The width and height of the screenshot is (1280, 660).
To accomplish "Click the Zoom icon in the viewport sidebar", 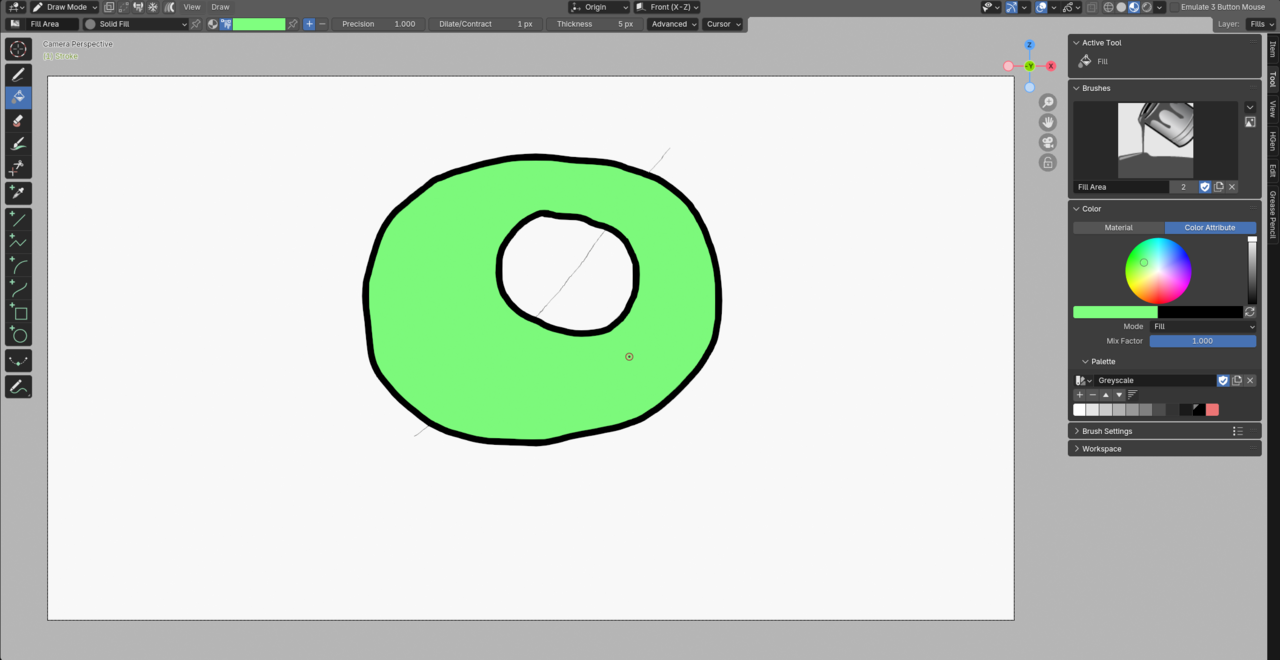I will [x=1047, y=101].
